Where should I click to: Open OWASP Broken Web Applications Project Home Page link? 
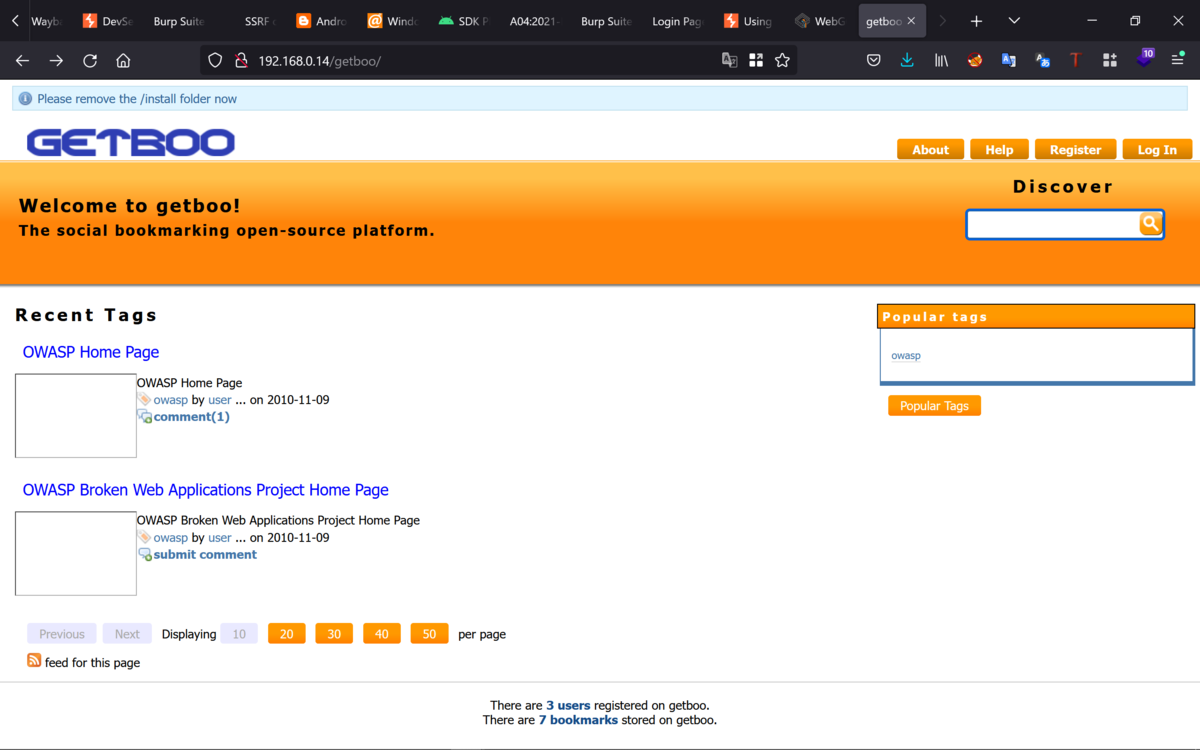206,490
